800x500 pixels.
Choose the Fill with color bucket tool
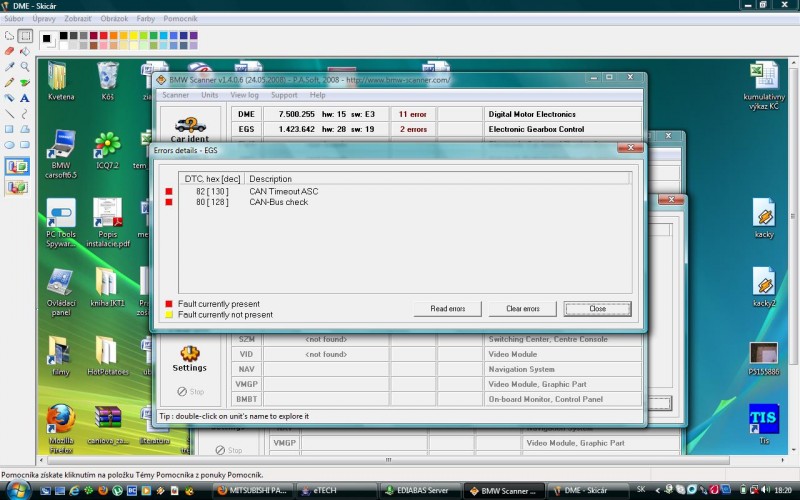click(24, 51)
